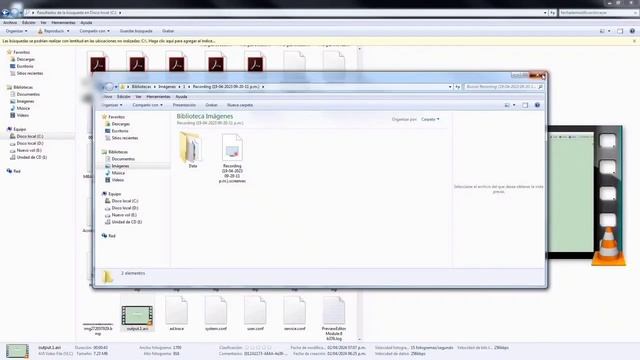Click Red in back window sidebar
The height and width of the screenshot is (360, 640).
coord(16,171)
